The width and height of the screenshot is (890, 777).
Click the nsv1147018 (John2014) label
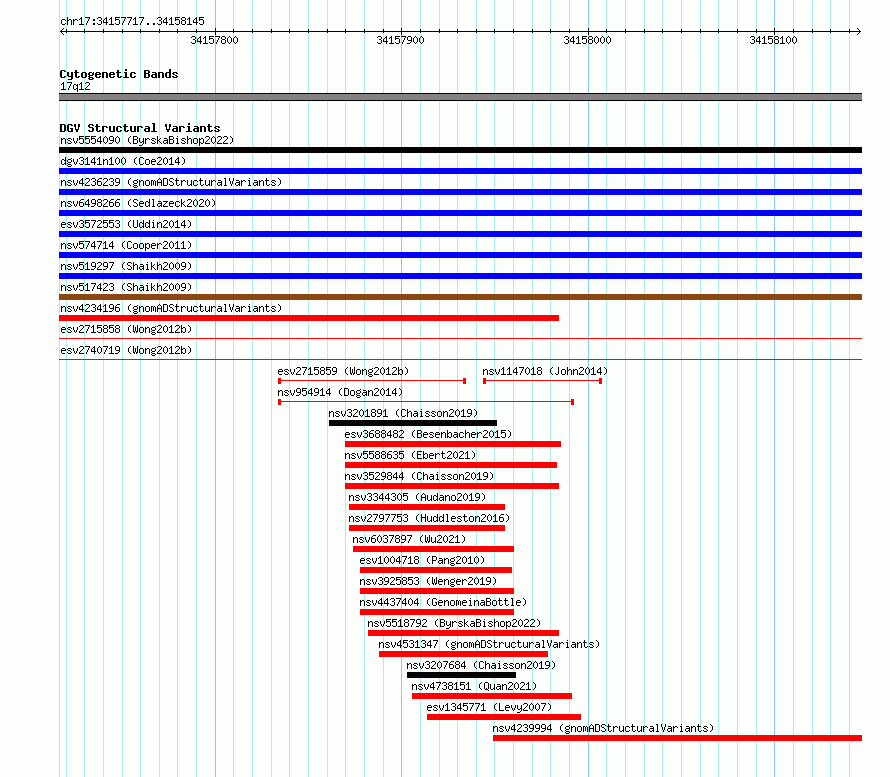click(x=545, y=371)
